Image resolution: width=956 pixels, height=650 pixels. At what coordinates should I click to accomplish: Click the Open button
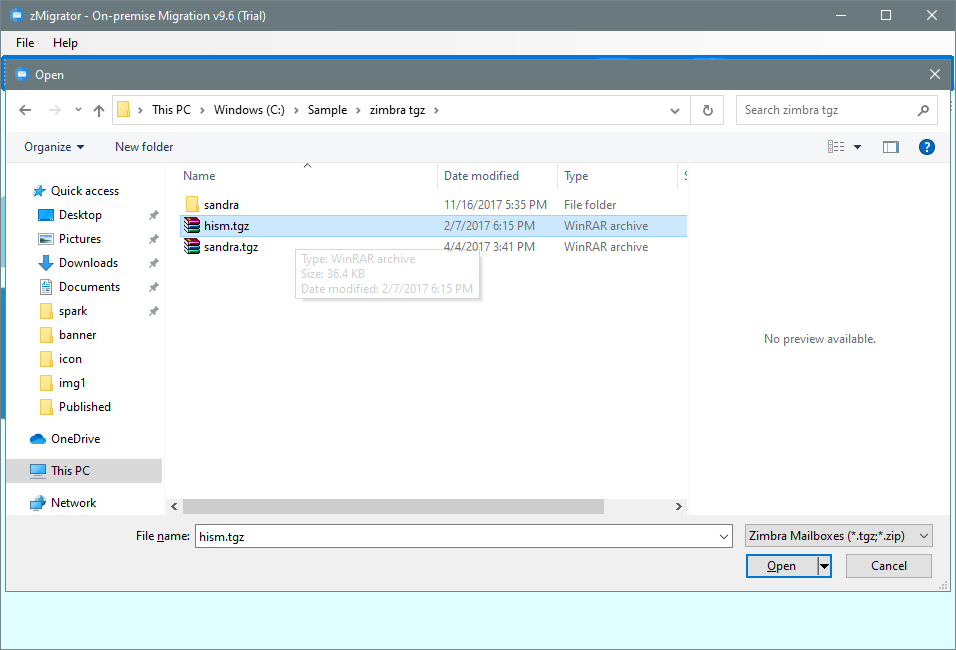[782, 566]
